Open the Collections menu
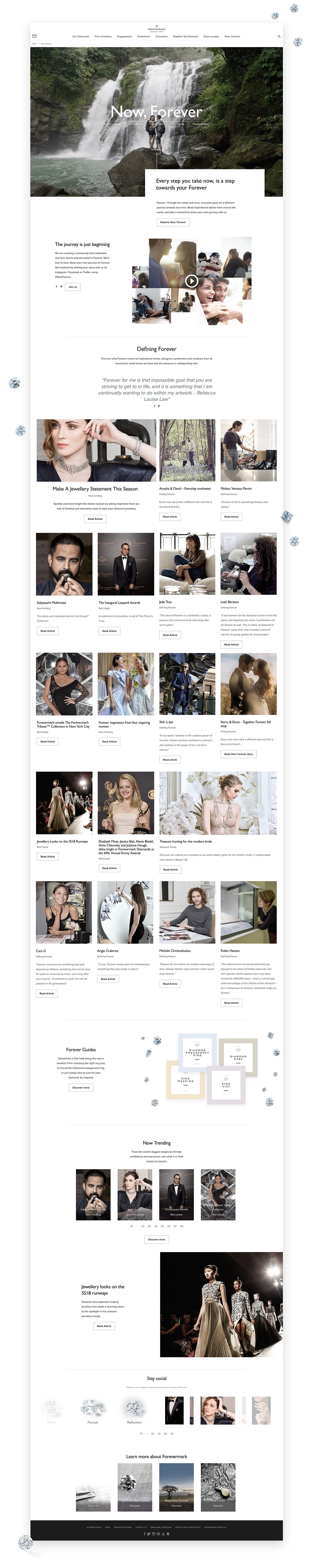 pos(144,36)
